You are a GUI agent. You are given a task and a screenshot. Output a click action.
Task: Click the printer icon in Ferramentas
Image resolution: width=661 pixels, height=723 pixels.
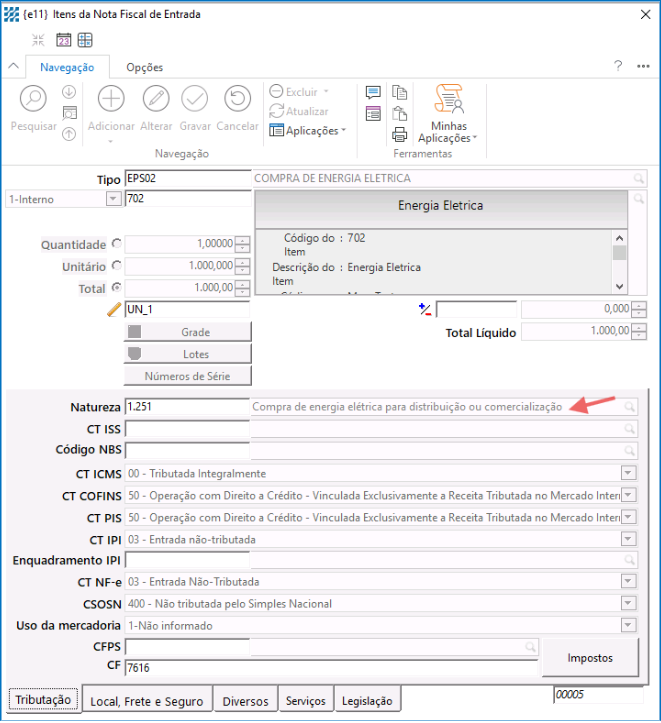tap(400, 135)
